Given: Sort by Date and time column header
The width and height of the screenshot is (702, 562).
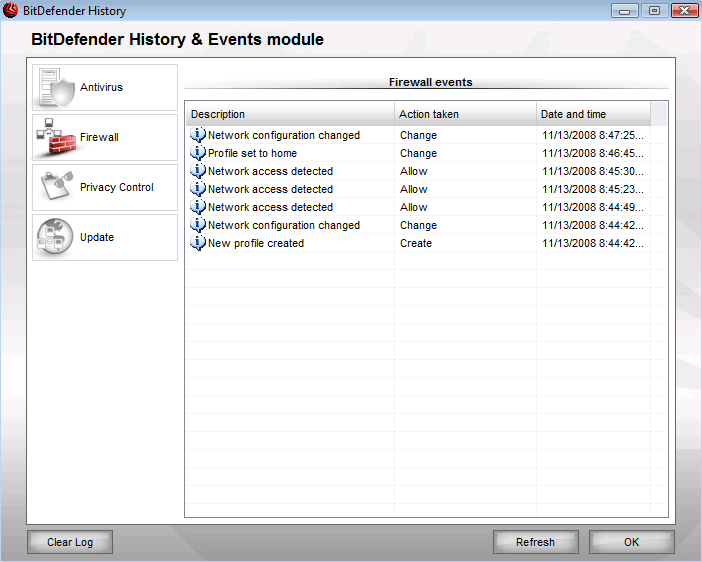Looking at the screenshot, I should [593, 114].
